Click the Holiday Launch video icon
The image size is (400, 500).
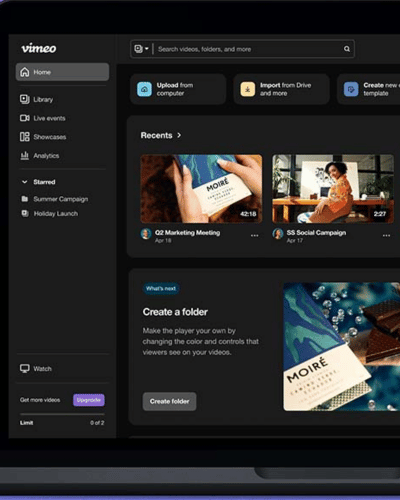pyautogui.click(x=25, y=213)
